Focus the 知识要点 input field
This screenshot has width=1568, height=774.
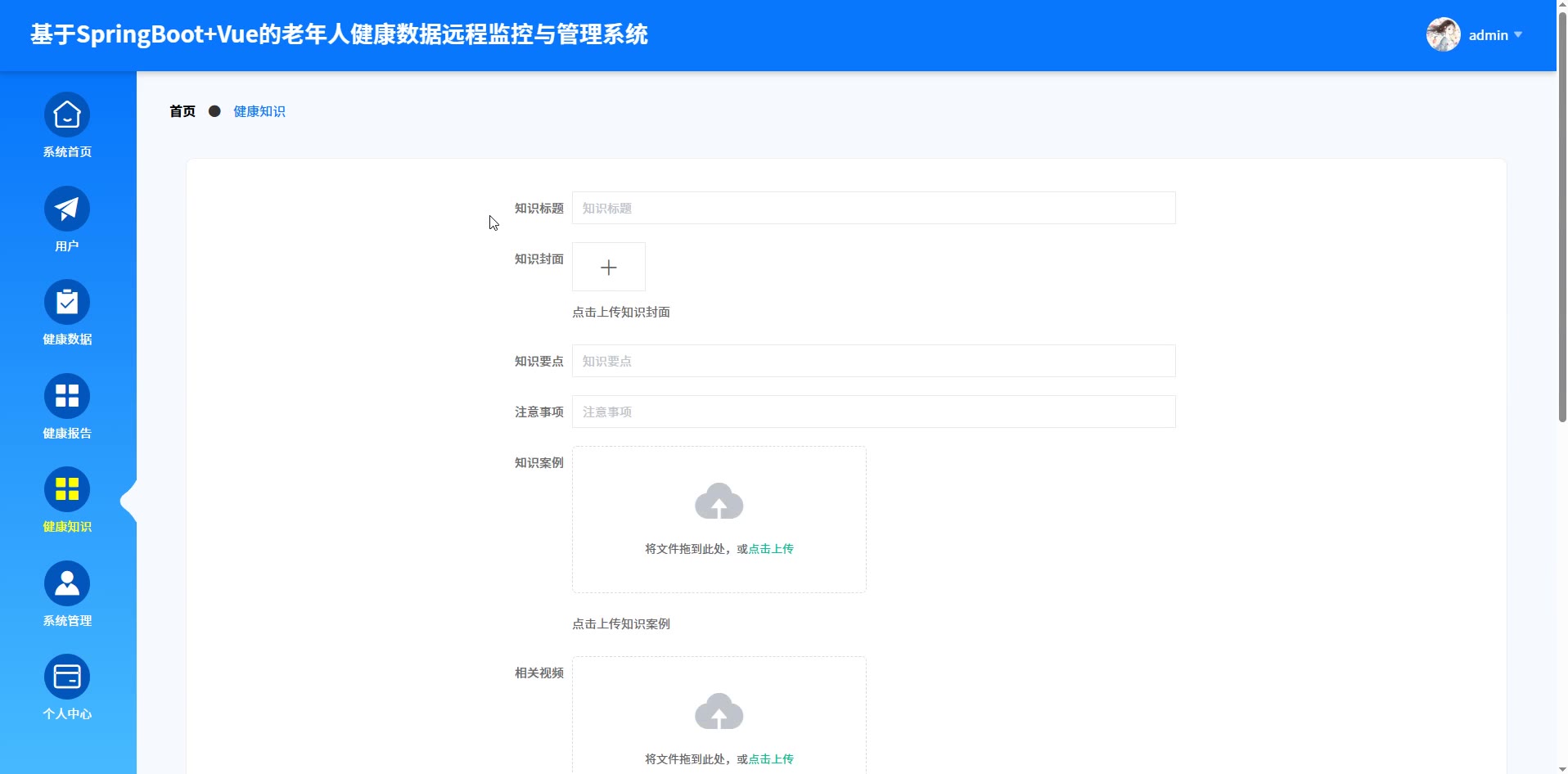pyautogui.click(x=874, y=361)
